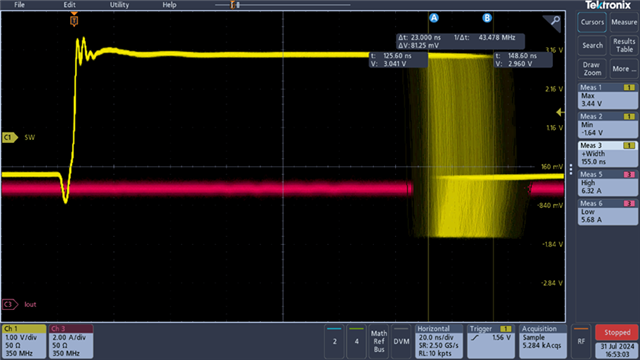Click the Measure button
Screen dimensions: 640x360
pos(624,22)
